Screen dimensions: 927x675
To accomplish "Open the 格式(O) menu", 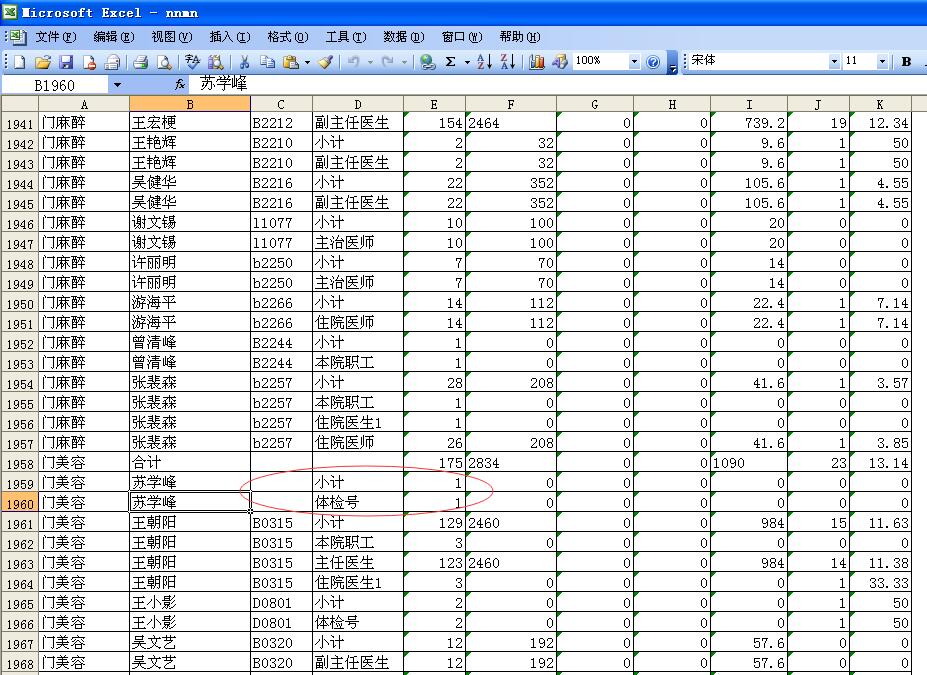I will tap(287, 37).
